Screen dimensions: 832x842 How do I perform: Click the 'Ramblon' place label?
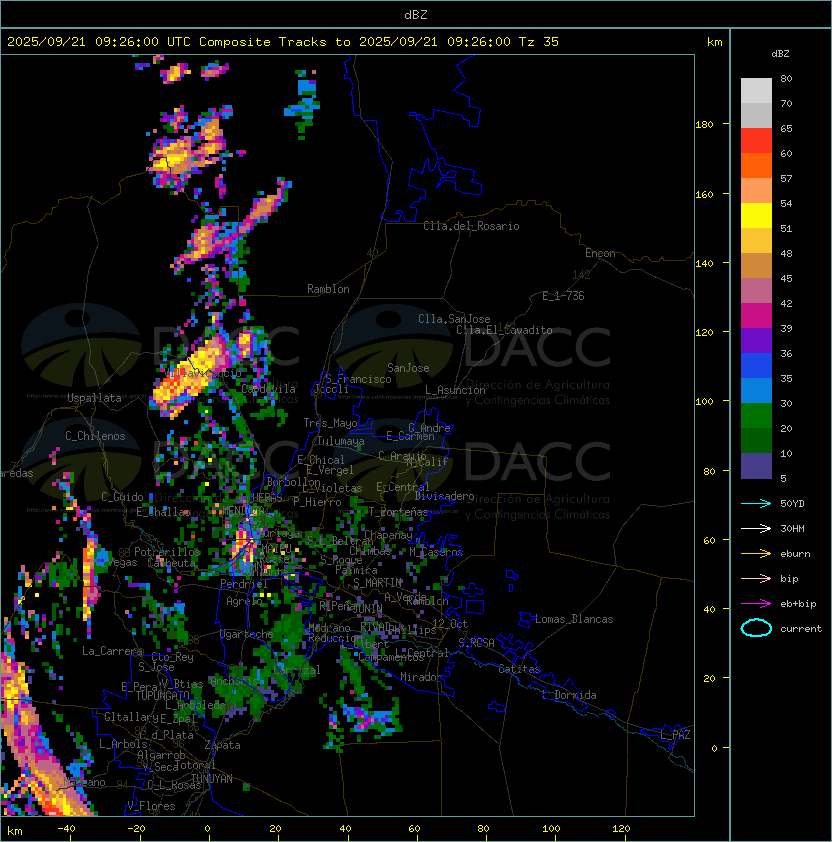pyautogui.click(x=328, y=289)
